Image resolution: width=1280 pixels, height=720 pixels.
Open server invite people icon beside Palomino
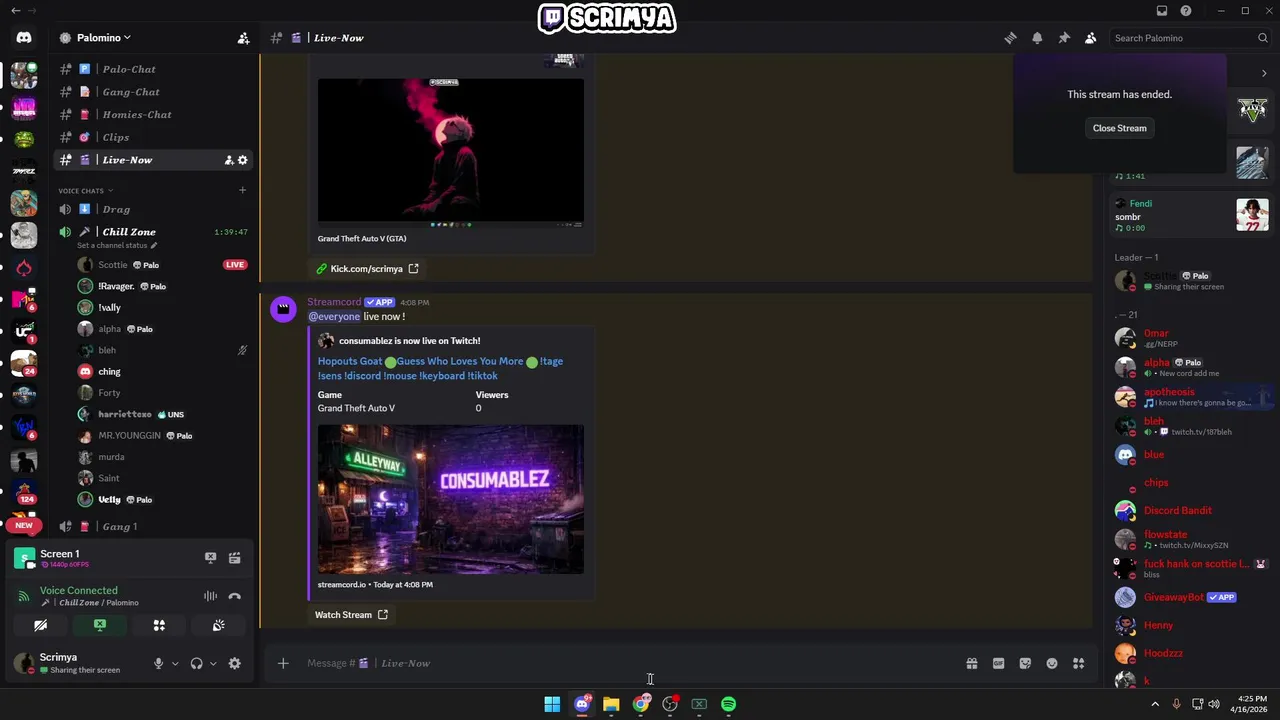243,38
